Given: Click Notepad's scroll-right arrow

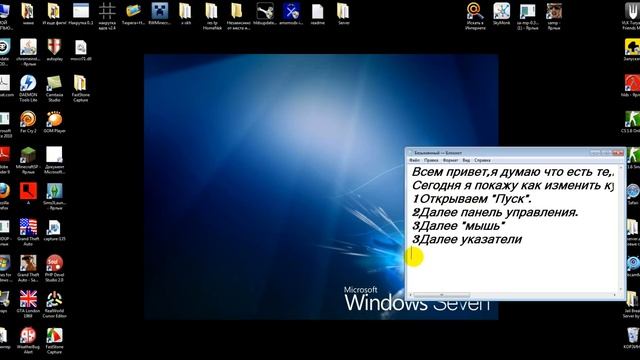Looking at the screenshot, I should coord(615,295).
